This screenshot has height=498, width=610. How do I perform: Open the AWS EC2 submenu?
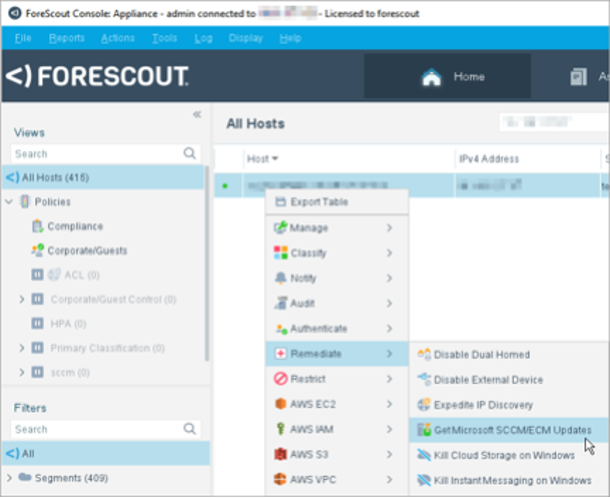pyautogui.click(x=337, y=404)
